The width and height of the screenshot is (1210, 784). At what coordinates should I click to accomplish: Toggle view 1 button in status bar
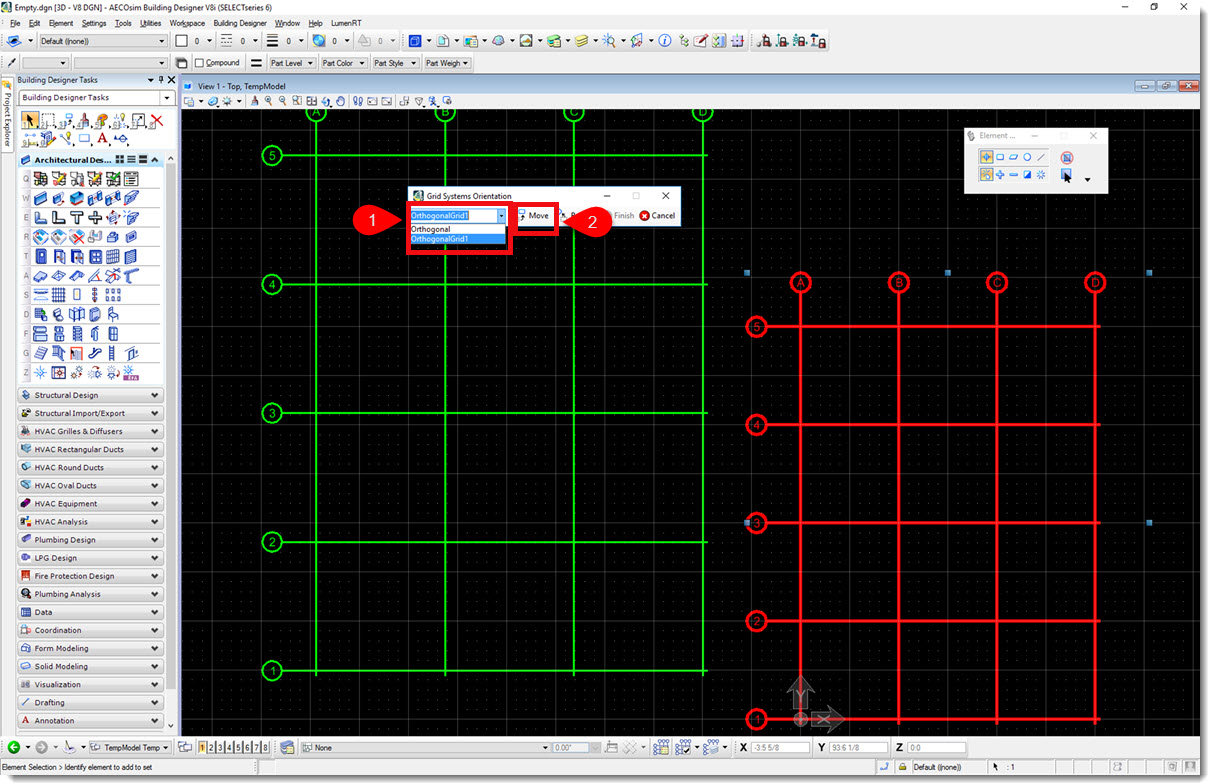pyautogui.click(x=203, y=747)
